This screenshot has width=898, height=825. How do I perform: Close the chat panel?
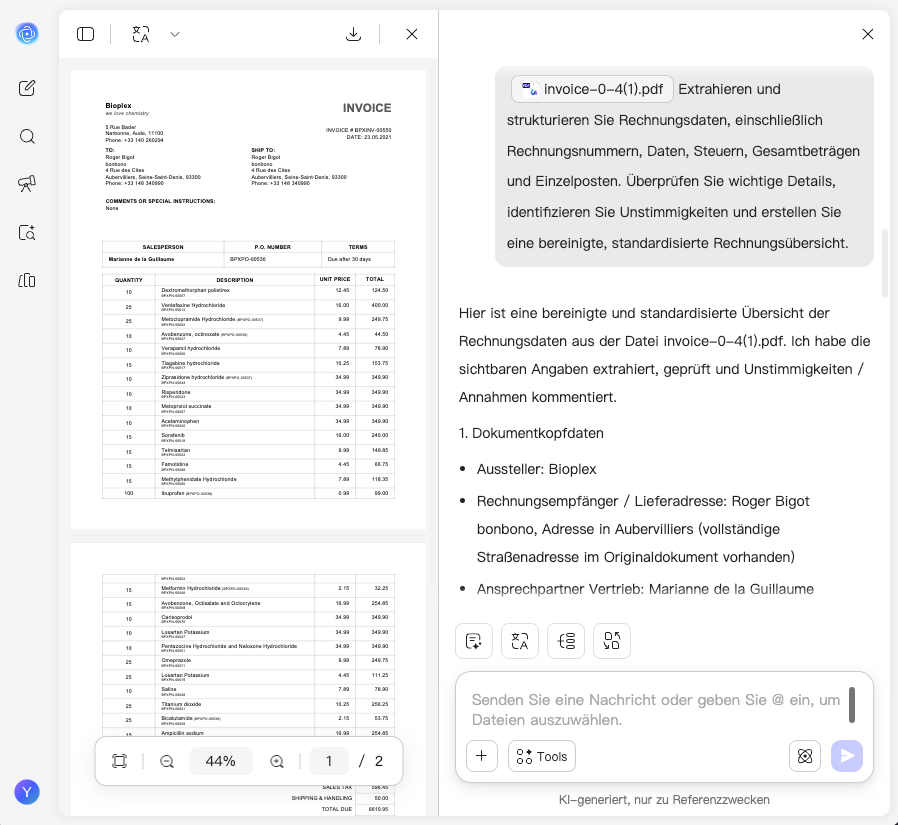tap(868, 34)
